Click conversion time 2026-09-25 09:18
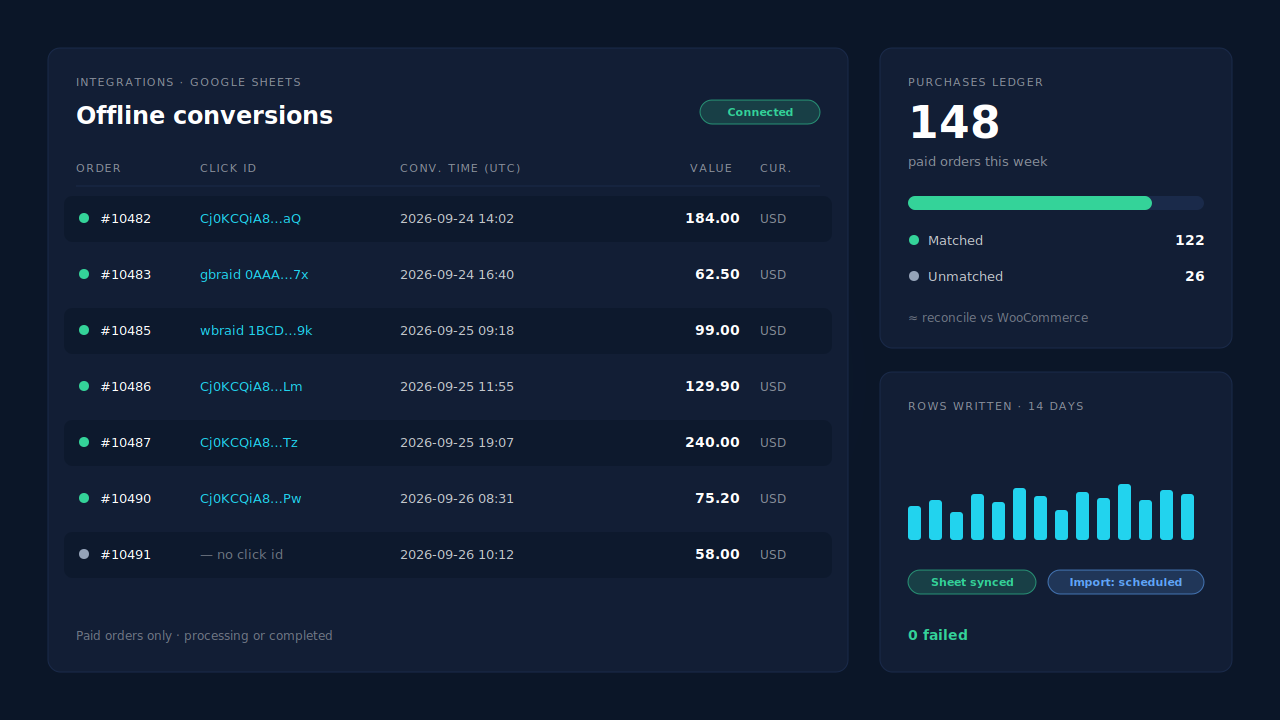1280x720 pixels. [x=457, y=330]
